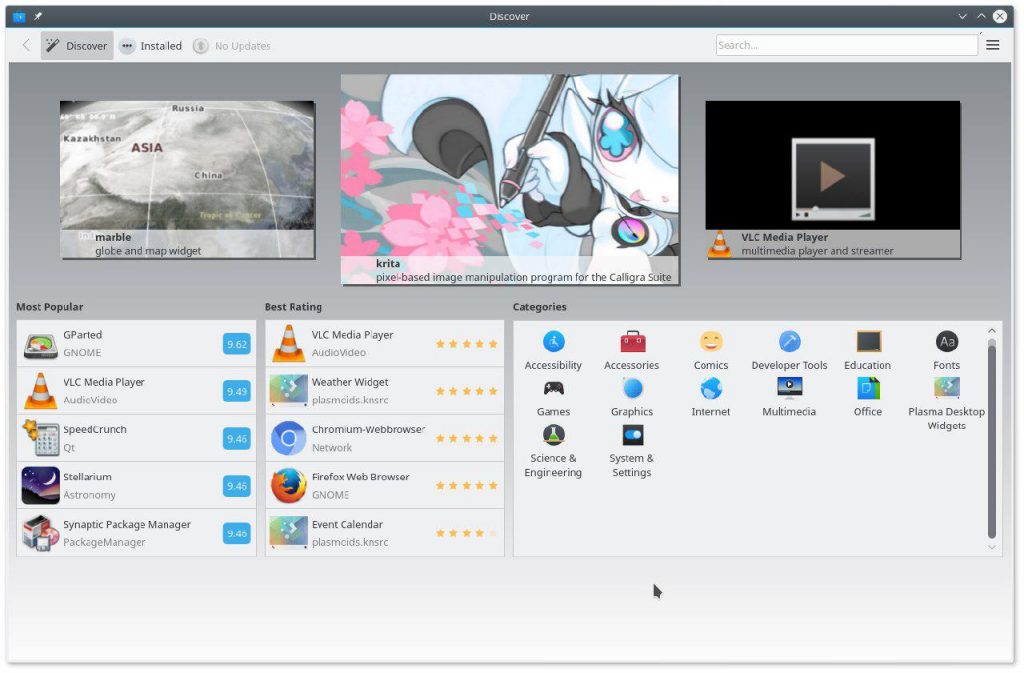Select the Synaptic Package Manager title
Image resolution: width=1024 pixels, height=673 pixels.
[127, 525]
